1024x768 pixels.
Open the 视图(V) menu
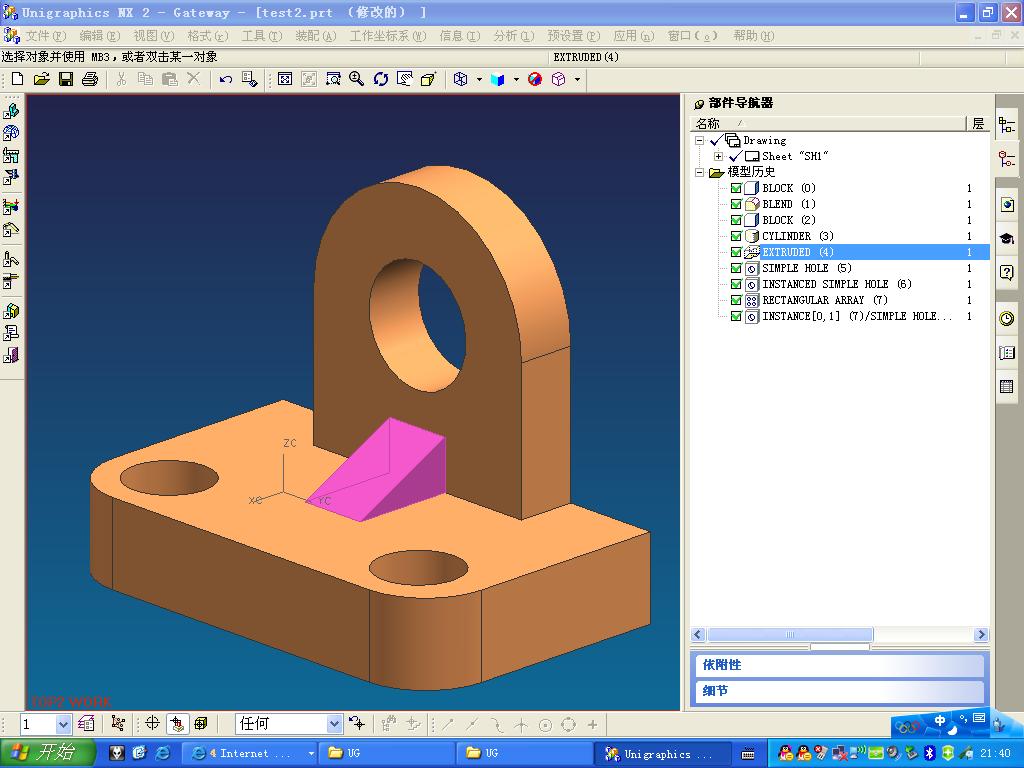click(153, 36)
